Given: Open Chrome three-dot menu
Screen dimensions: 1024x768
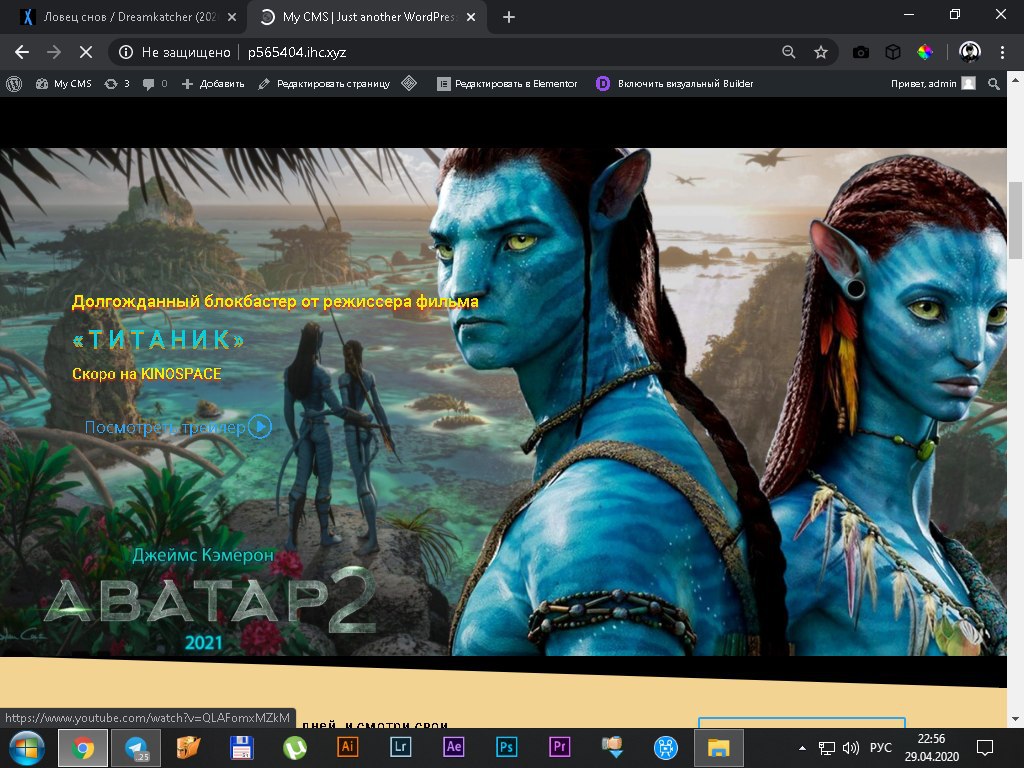Looking at the screenshot, I should click(x=1002, y=52).
